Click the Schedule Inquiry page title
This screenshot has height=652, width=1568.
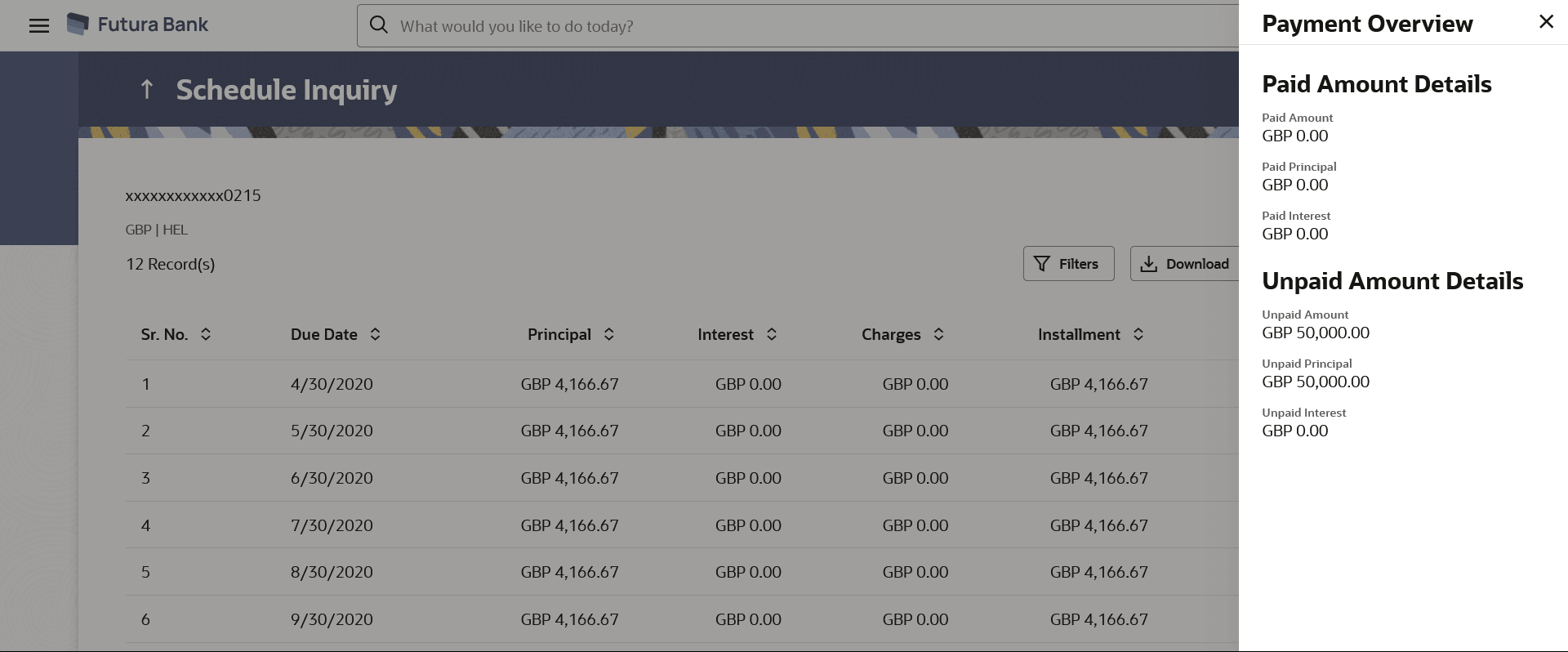click(287, 90)
